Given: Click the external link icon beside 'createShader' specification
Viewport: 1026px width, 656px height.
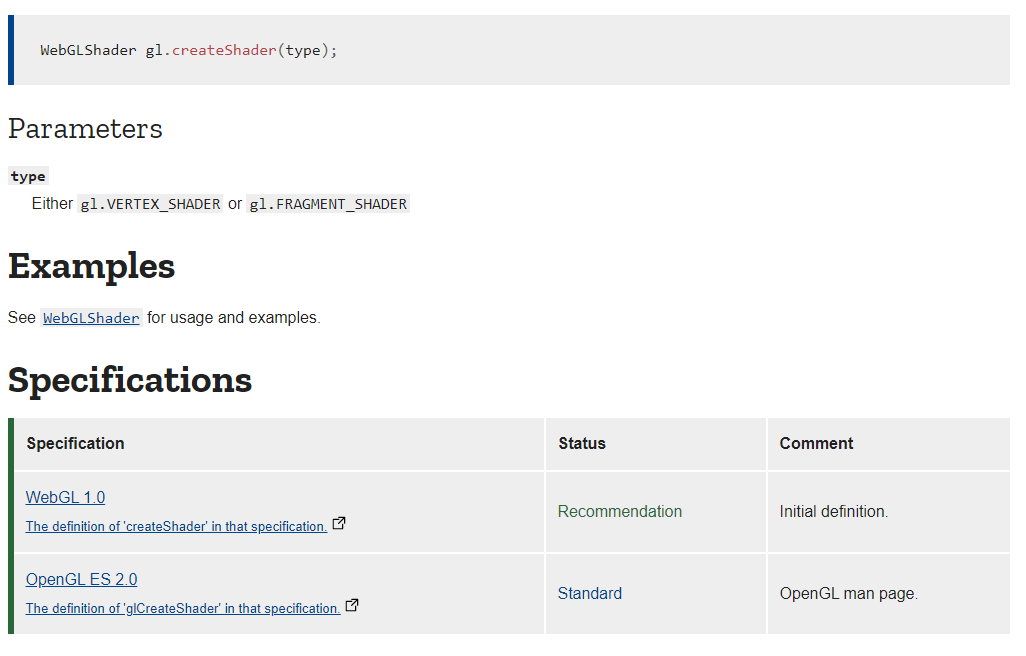Looking at the screenshot, I should 339,522.
